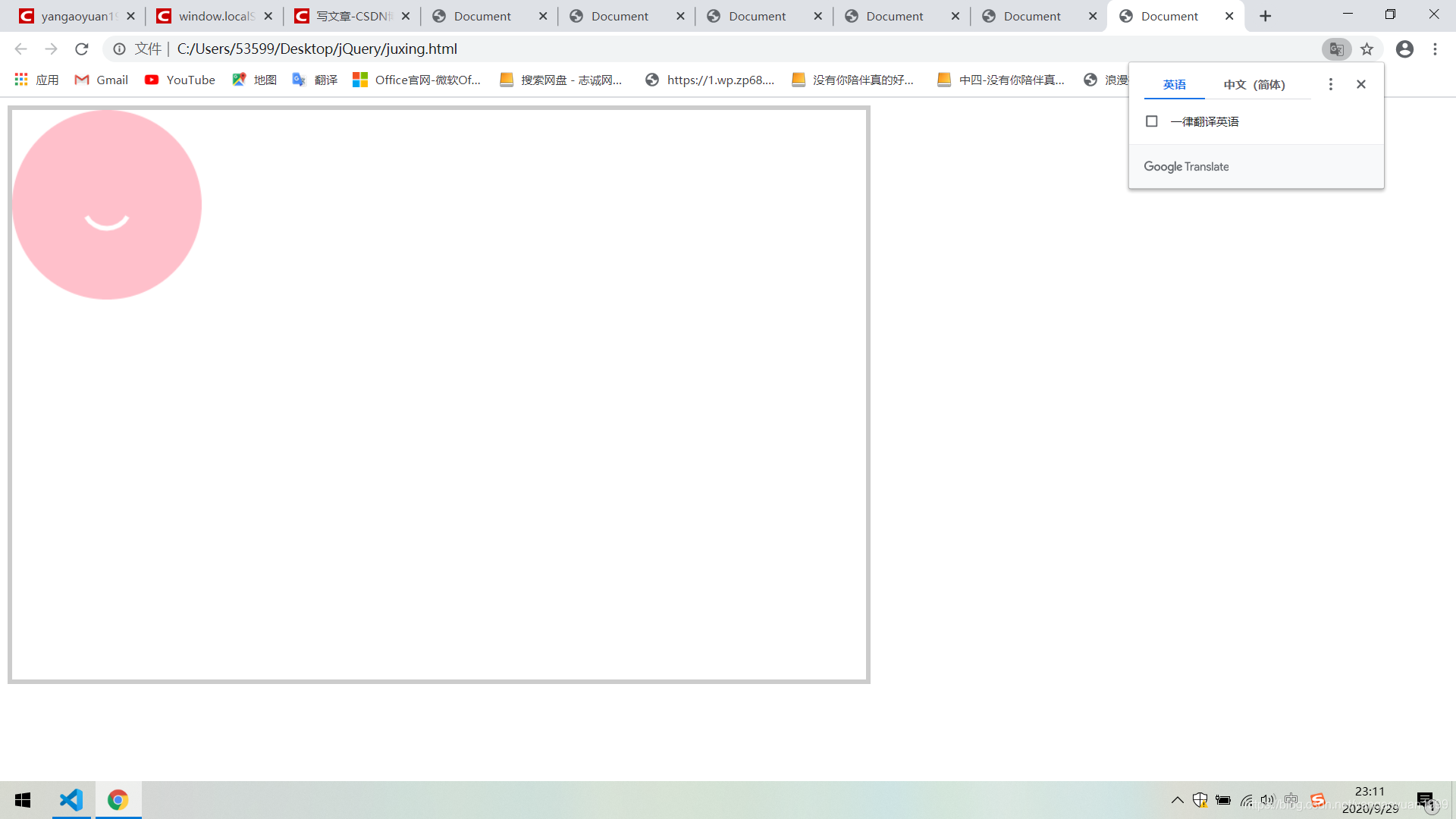
Task: Open the new tab plus button
Action: pyautogui.click(x=1265, y=16)
